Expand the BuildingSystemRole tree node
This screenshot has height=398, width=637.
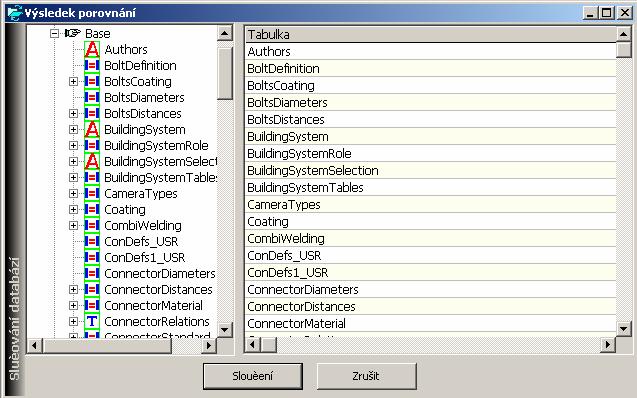coord(73,145)
